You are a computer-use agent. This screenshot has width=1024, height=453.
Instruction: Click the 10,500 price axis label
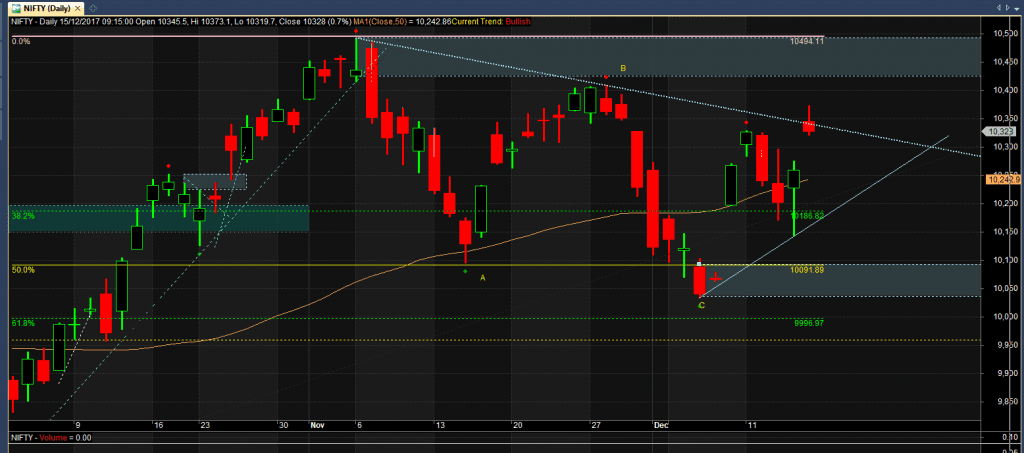[1004, 33]
